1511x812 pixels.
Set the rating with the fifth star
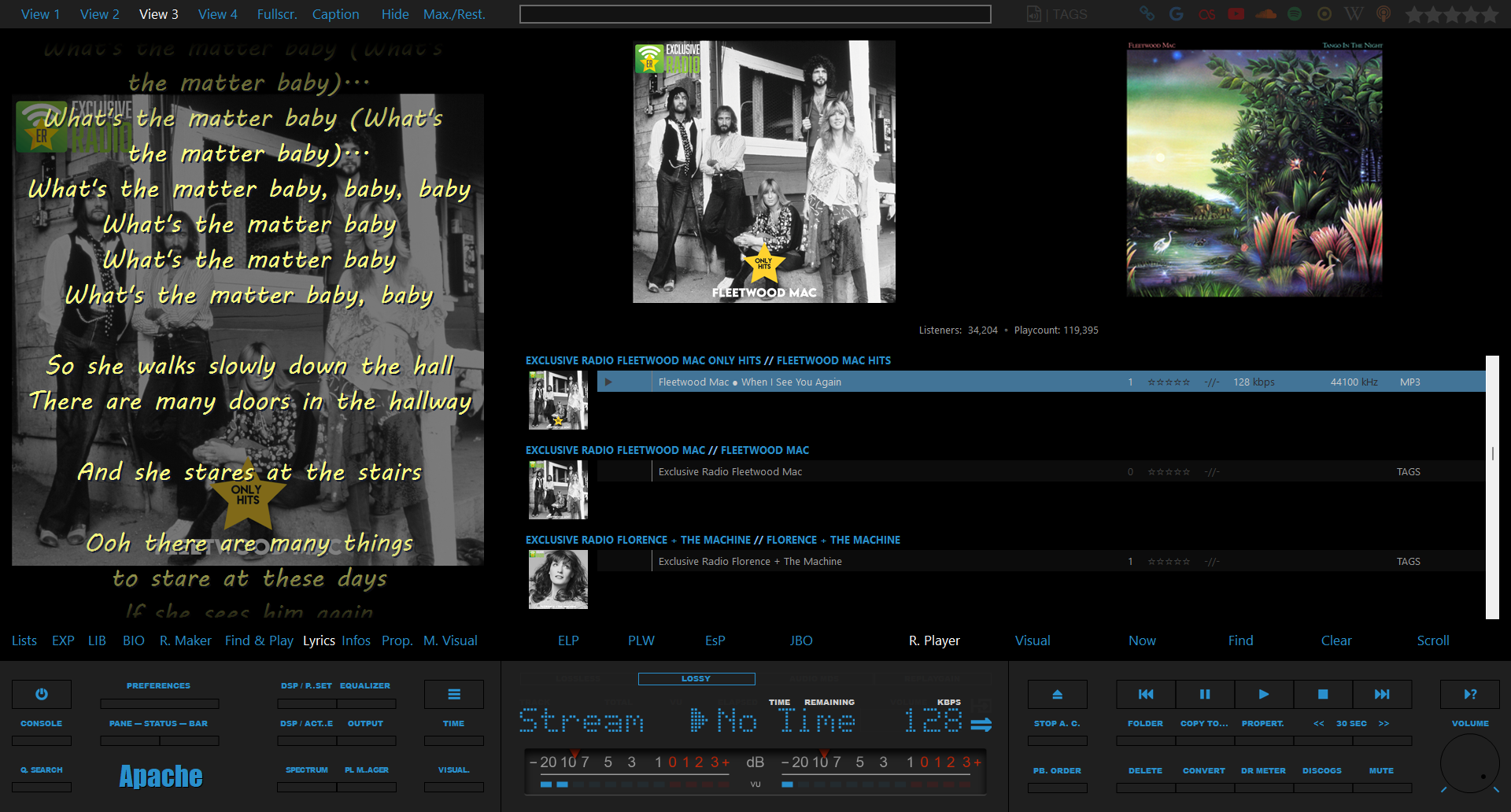click(x=1489, y=14)
